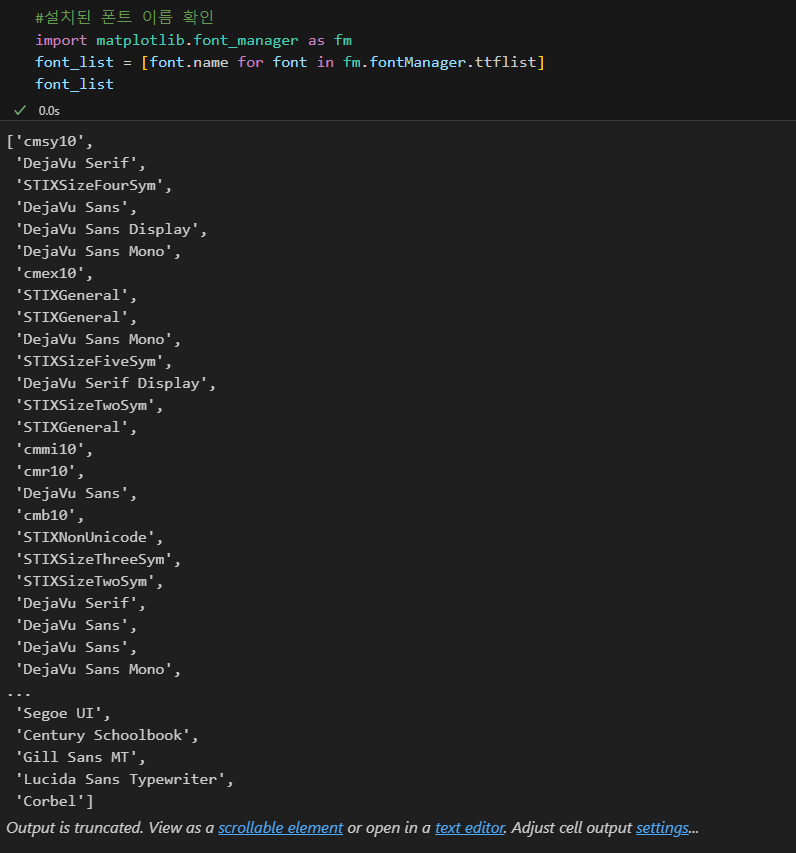Open cell output settings link
This screenshot has width=796, height=853.
click(x=662, y=827)
